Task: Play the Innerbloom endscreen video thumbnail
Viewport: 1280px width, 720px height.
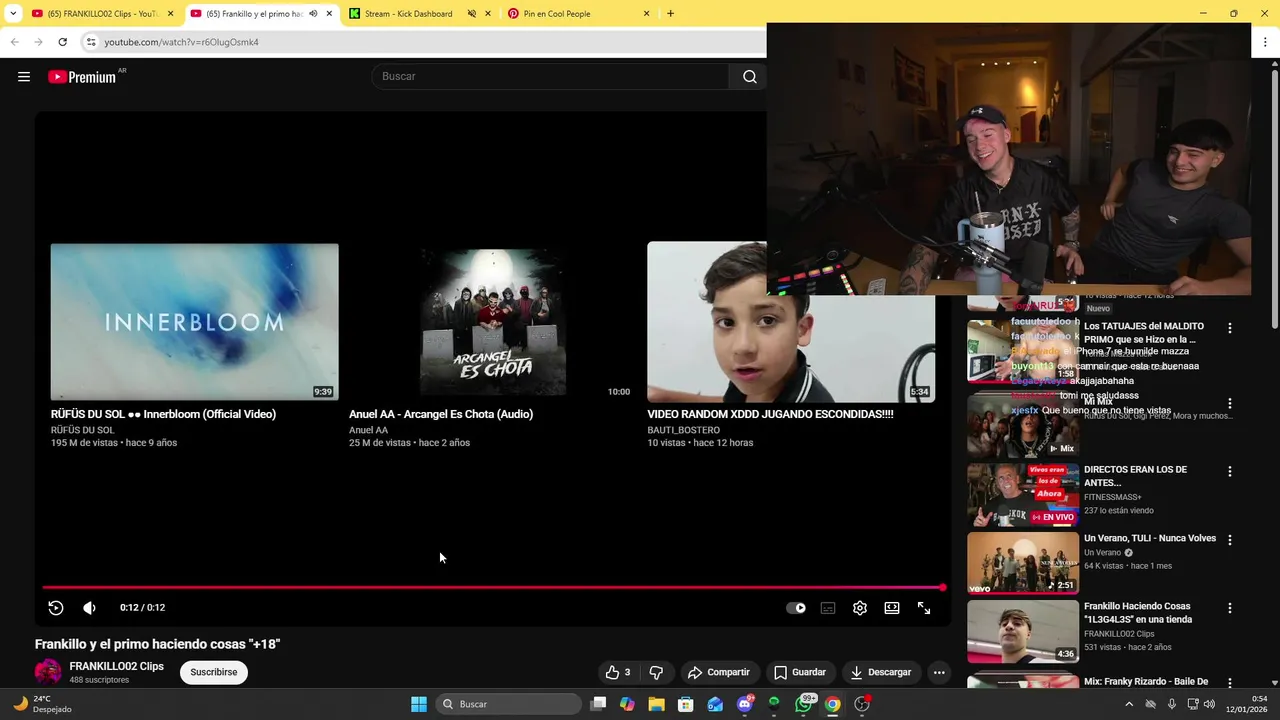Action: [x=195, y=321]
